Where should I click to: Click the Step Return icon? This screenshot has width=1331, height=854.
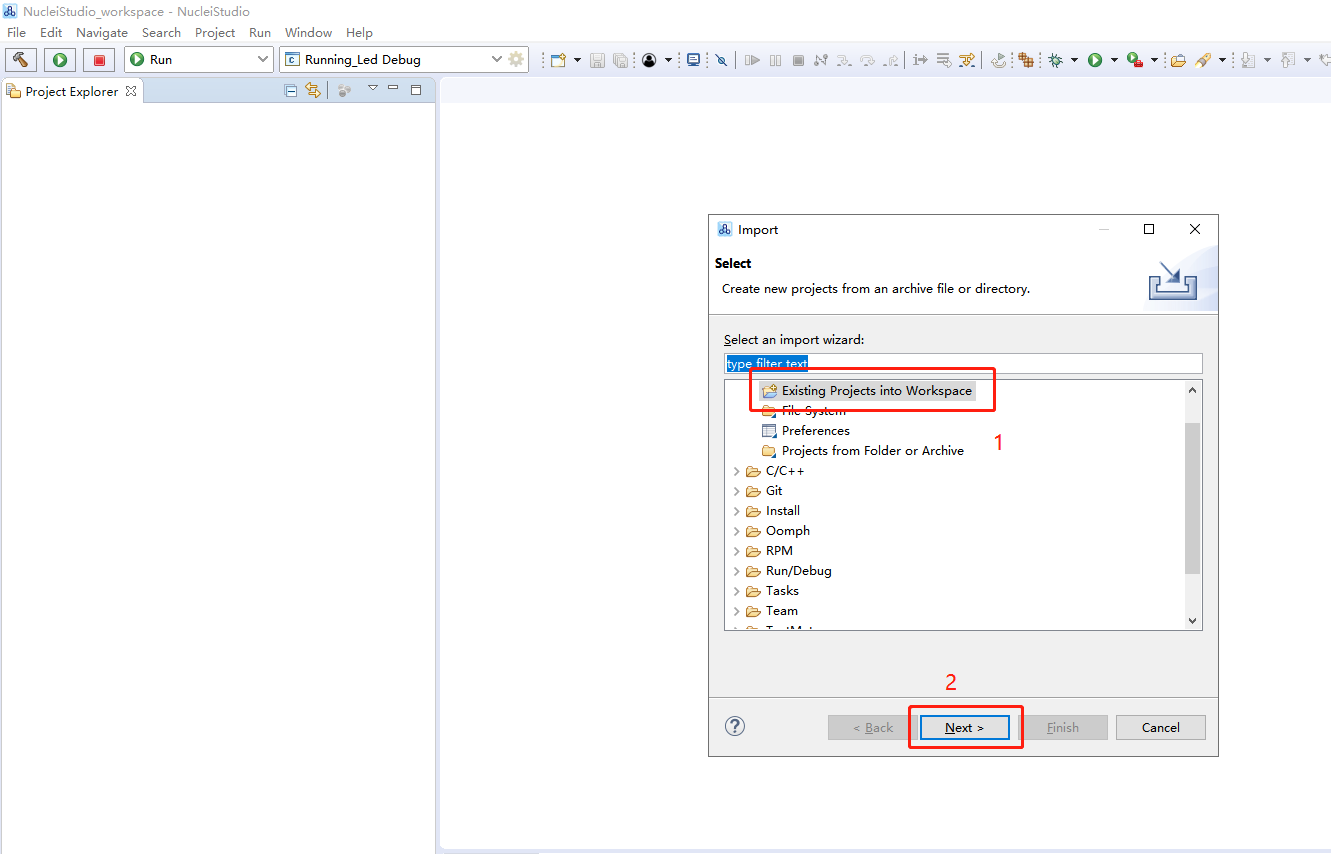coord(890,60)
